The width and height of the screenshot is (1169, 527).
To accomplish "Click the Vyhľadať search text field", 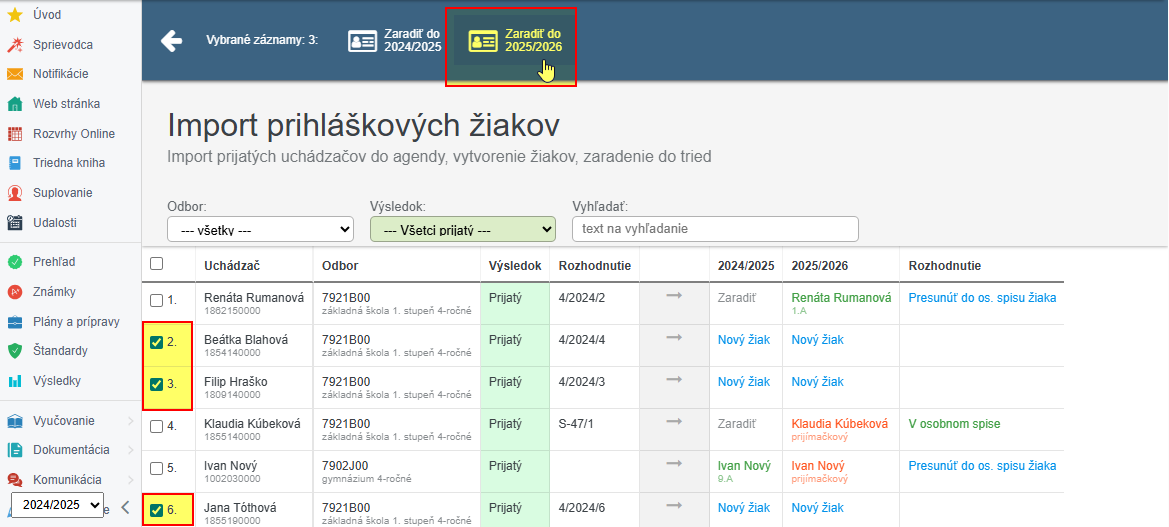I will click(715, 229).
